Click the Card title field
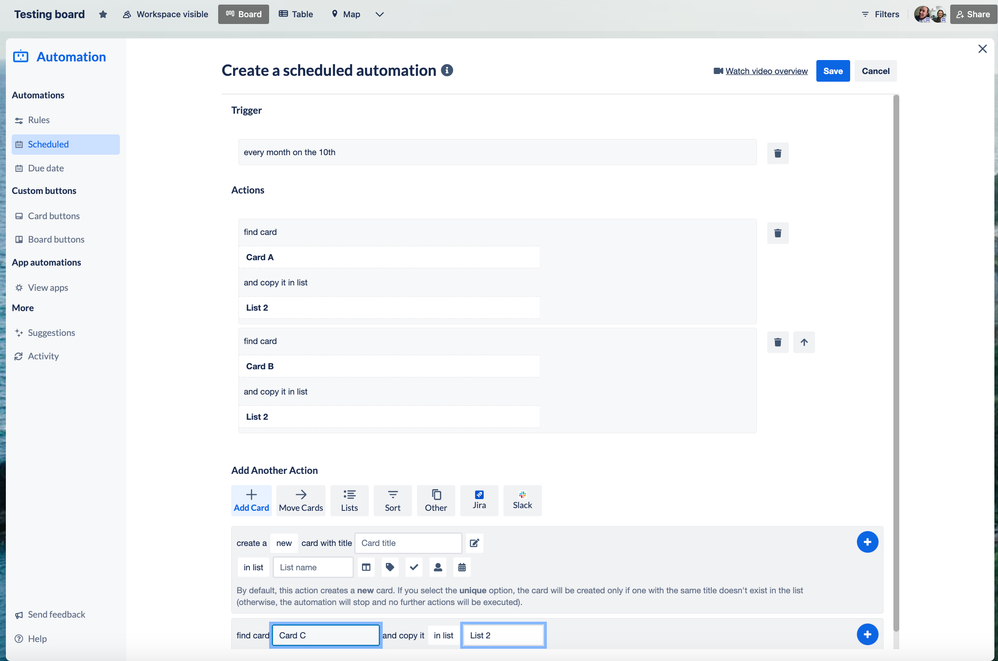This screenshot has width=998, height=661. (408, 543)
